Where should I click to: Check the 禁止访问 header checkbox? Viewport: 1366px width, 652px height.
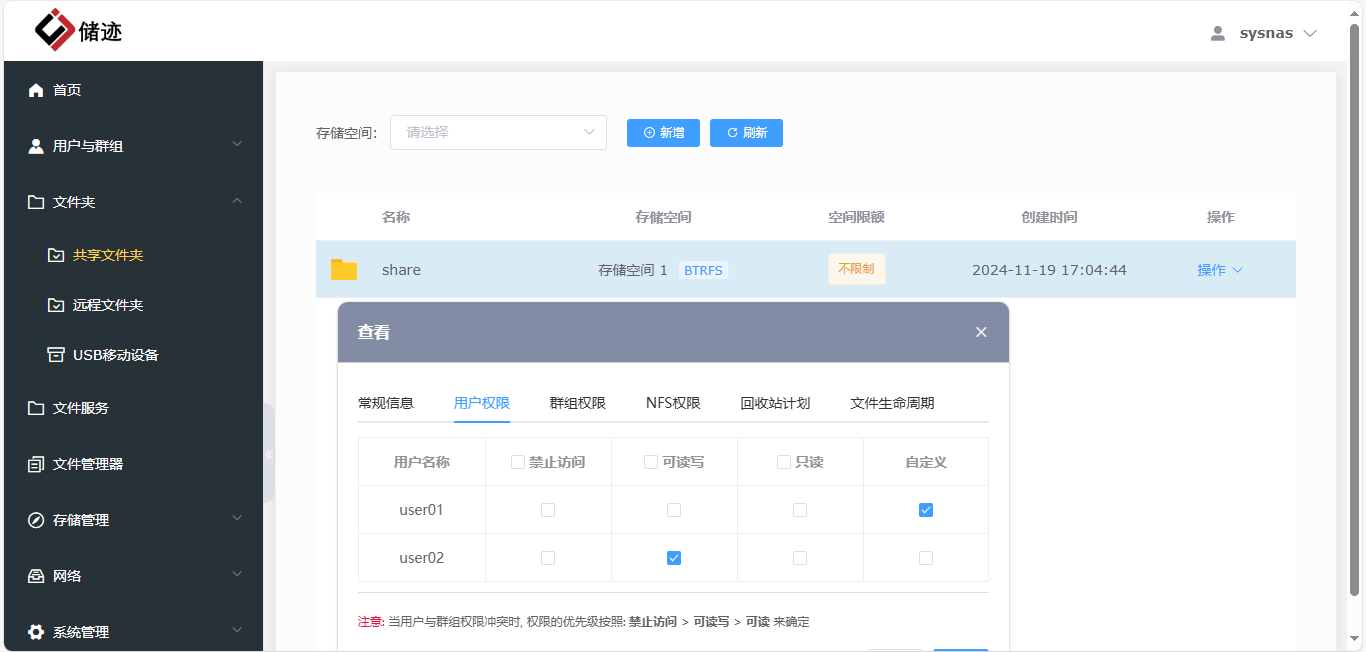tap(518, 461)
